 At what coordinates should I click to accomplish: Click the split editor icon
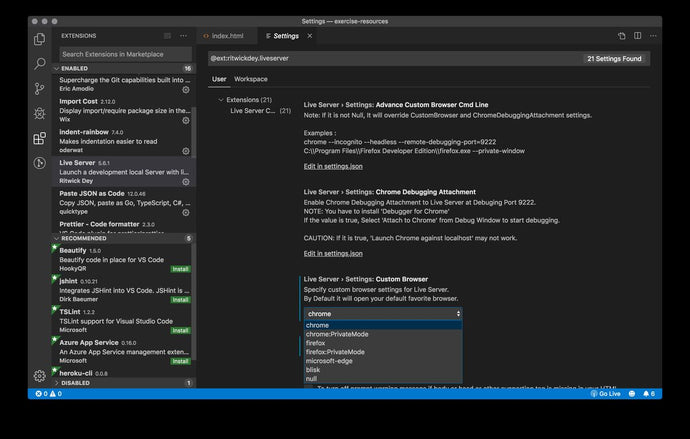tap(636, 36)
